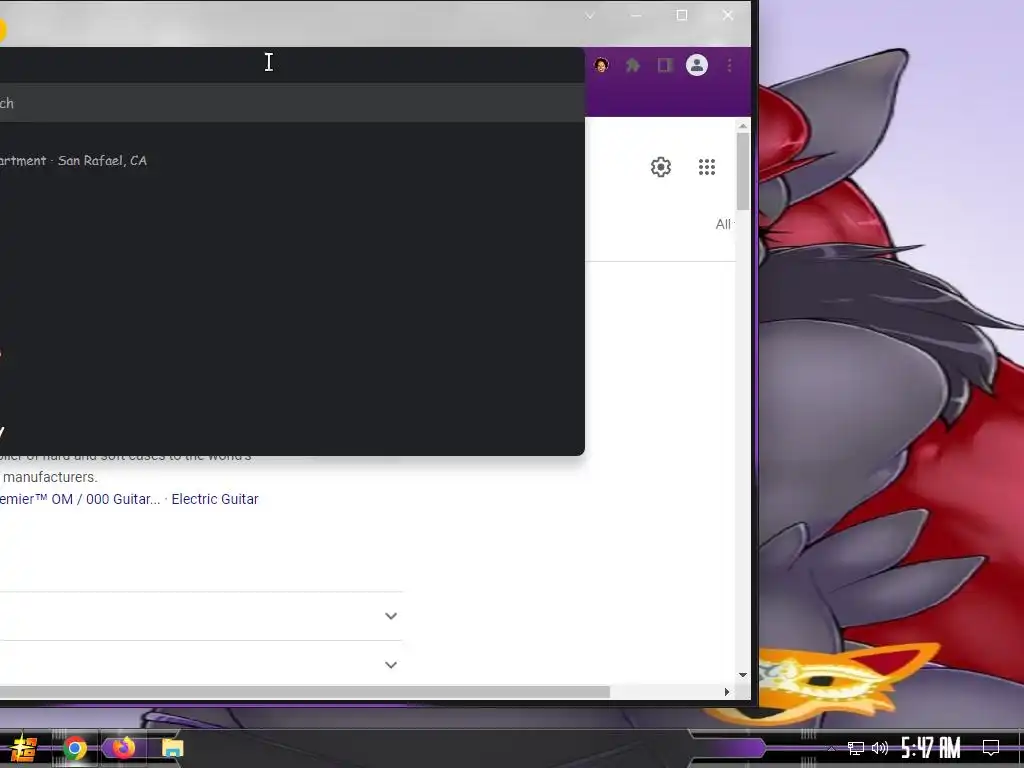Open Chrome's three-dot menu
Viewport: 1024px width, 768px height.
click(729, 65)
